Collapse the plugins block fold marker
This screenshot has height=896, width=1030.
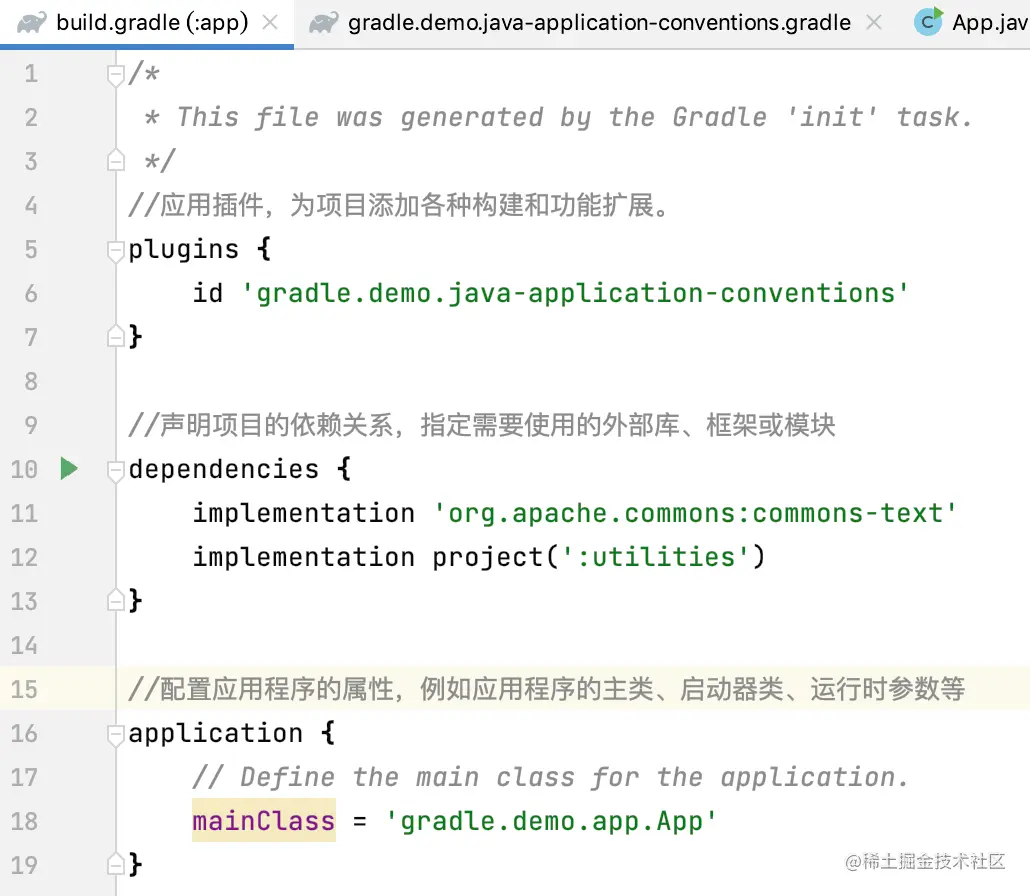tap(116, 250)
